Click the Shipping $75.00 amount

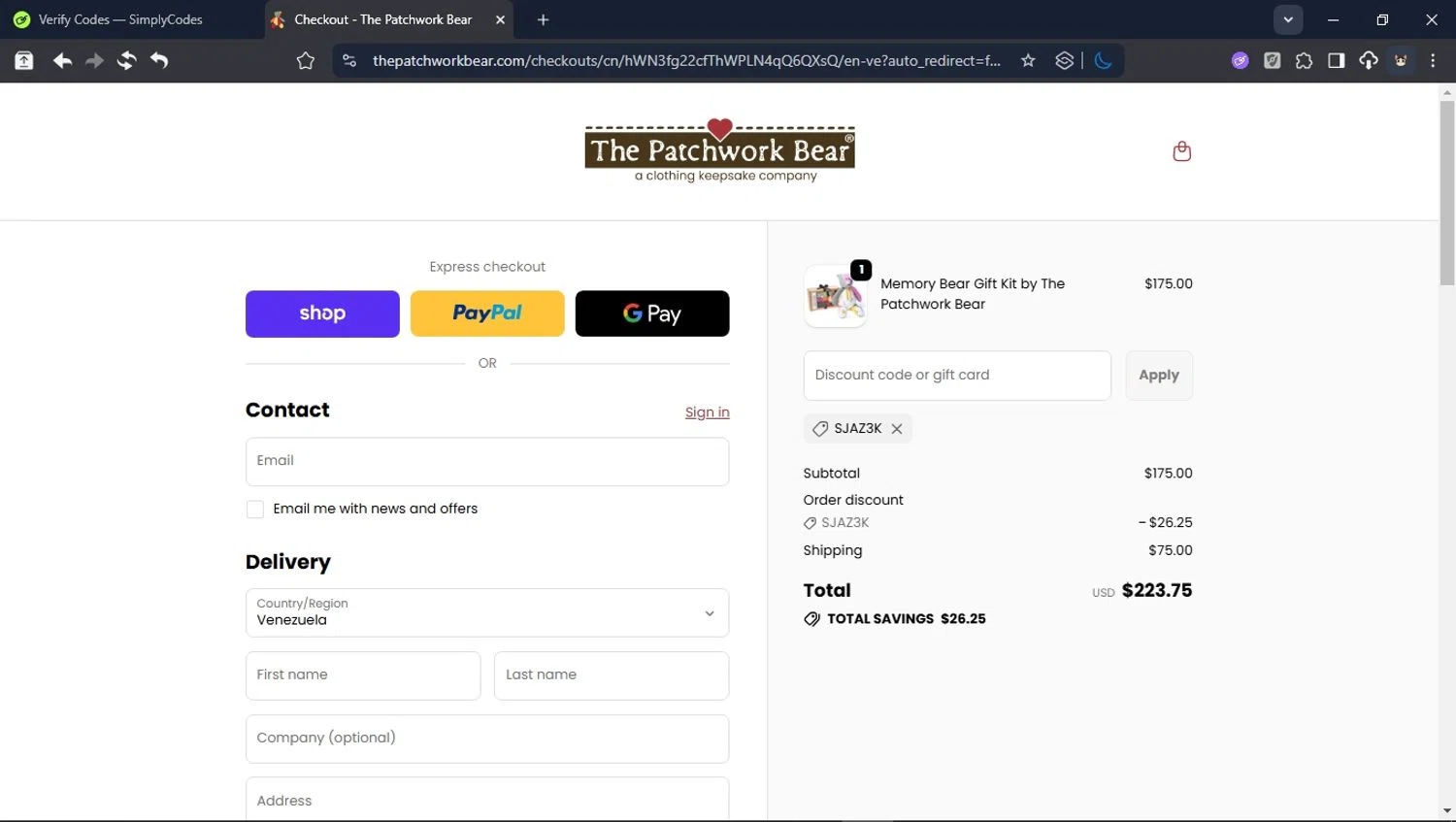(x=1170, y=550)
